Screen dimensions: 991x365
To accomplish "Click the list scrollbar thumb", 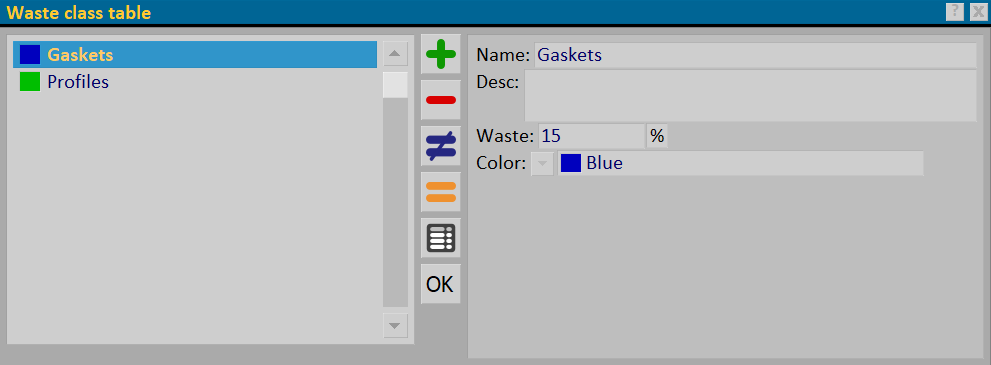I will pyautogui.click(x=395, y=85).
